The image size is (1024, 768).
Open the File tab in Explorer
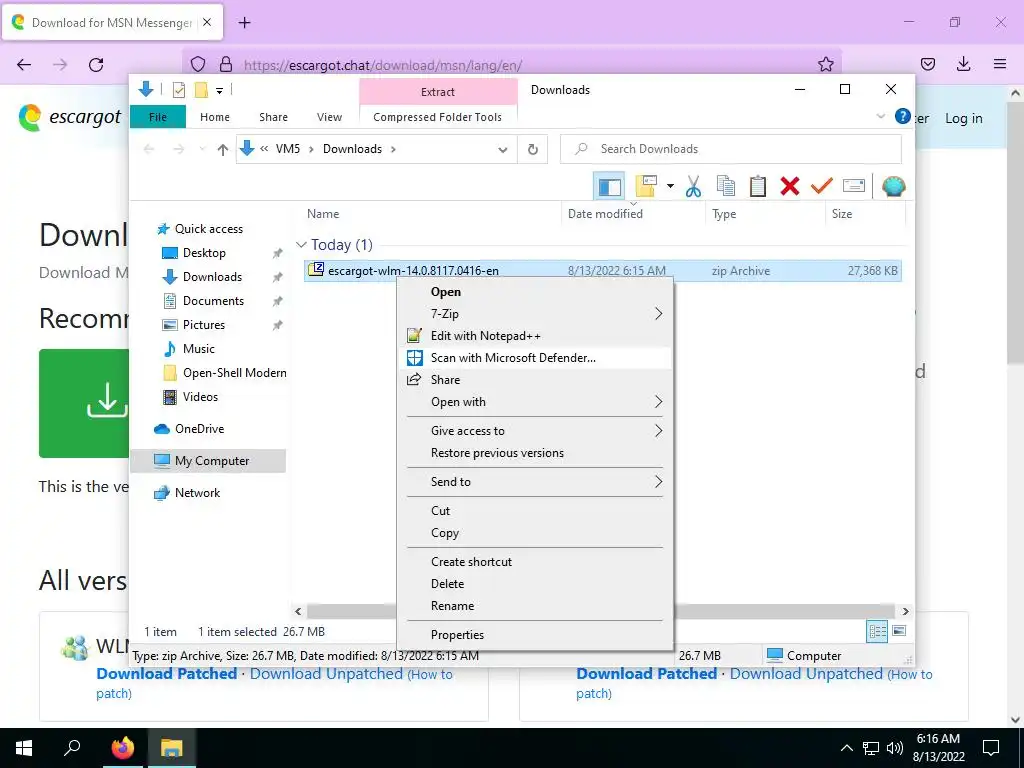(157, 117)
